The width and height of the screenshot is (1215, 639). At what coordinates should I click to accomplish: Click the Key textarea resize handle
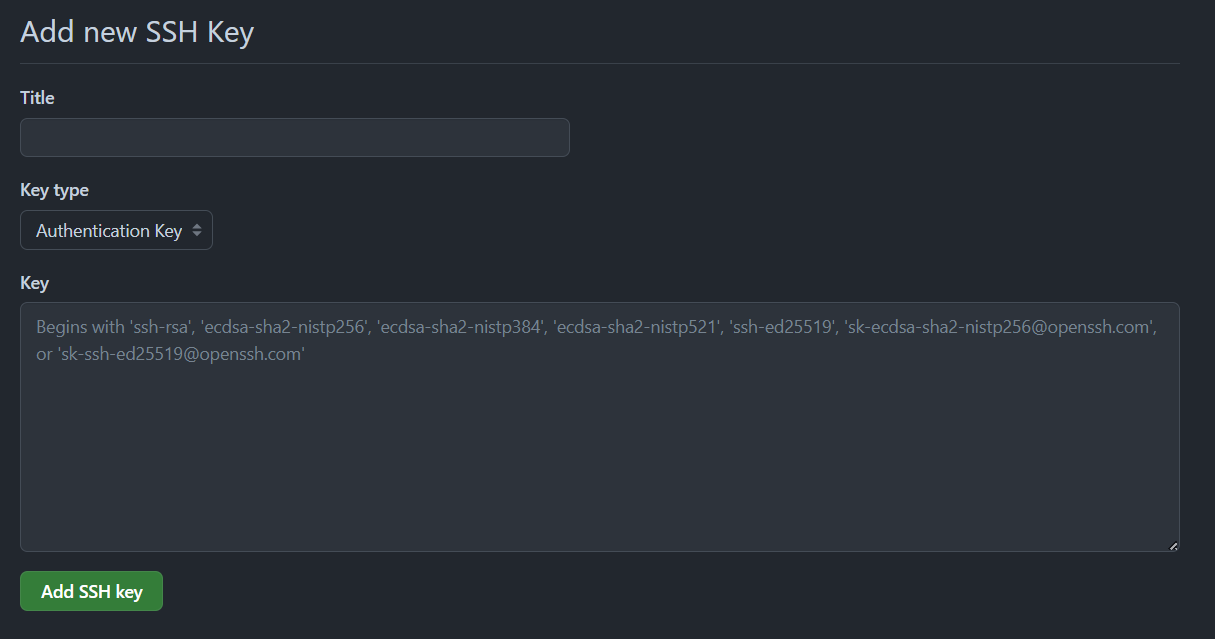[1173, 545]
